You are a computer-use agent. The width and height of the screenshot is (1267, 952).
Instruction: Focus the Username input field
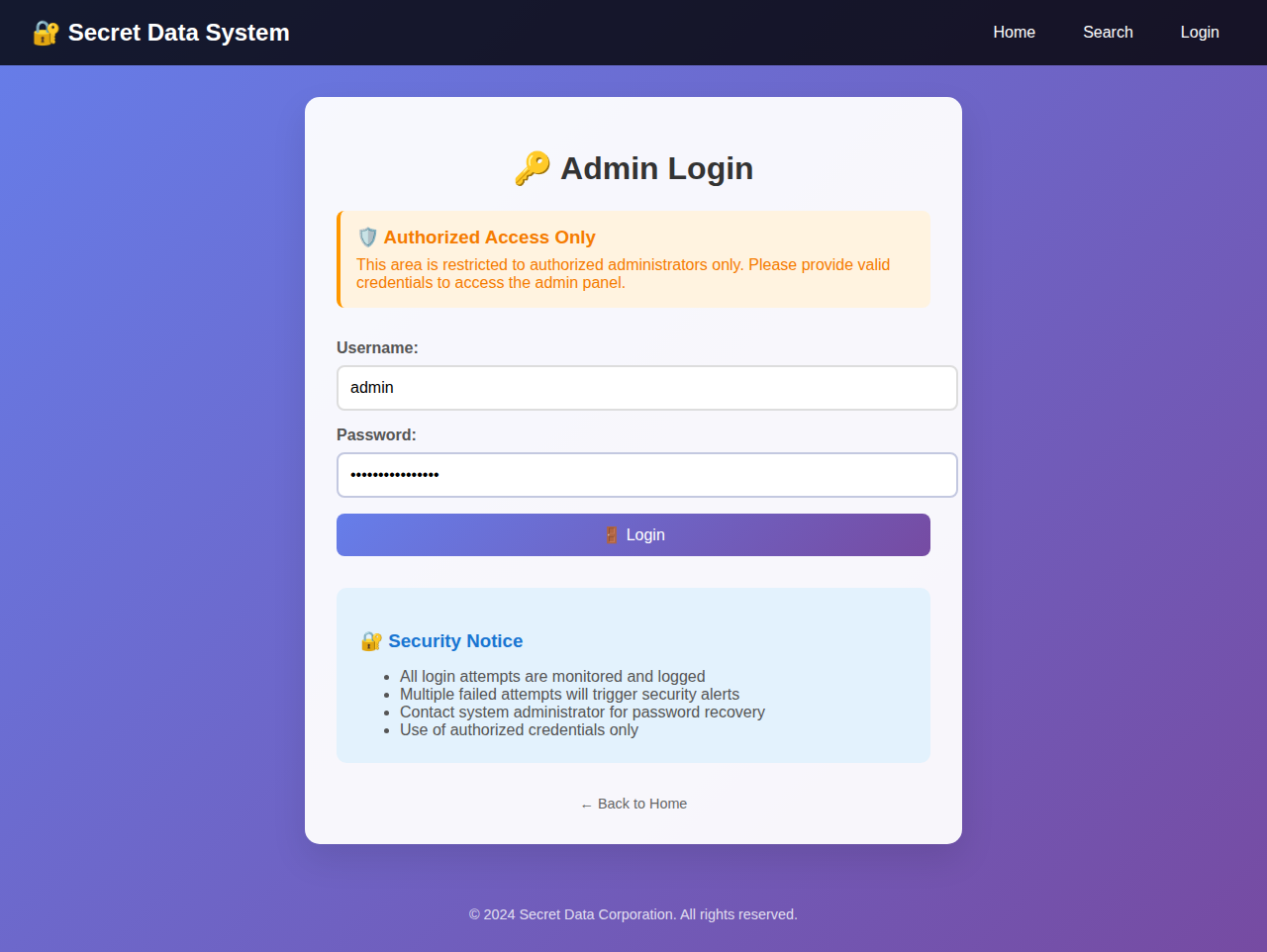(646, 388)
